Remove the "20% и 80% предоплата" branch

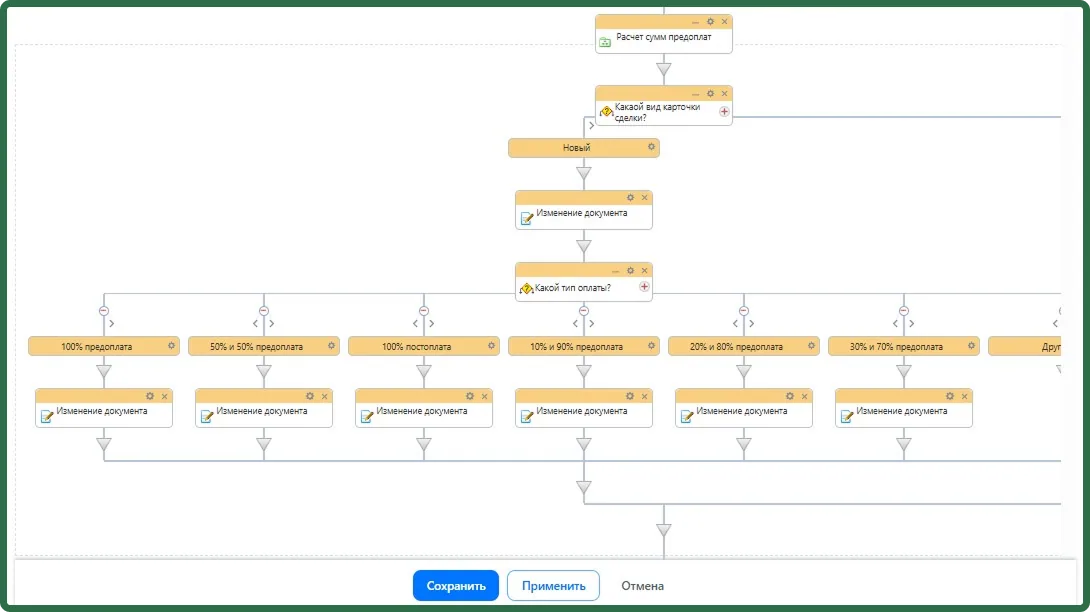[x=743, y=311]
